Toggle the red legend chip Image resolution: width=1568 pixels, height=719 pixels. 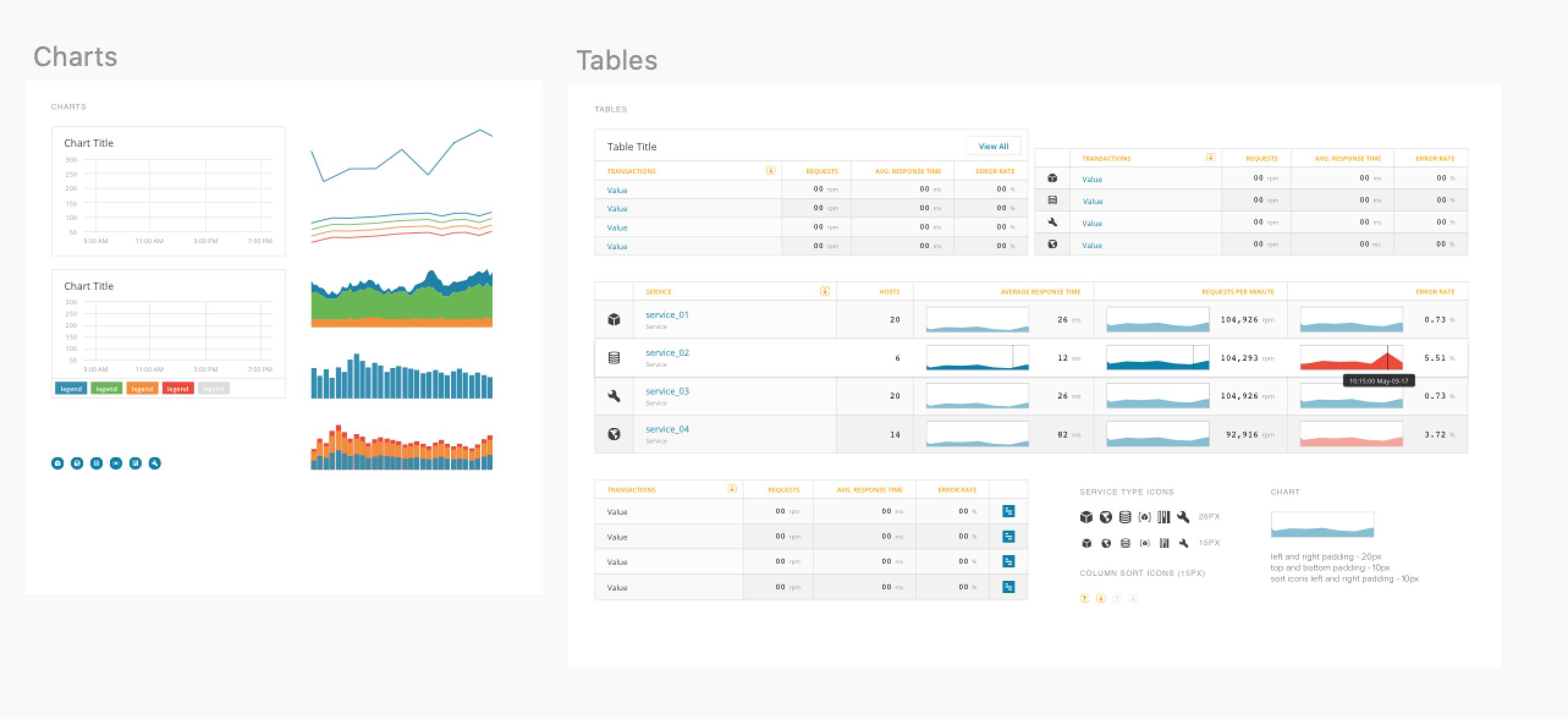(178, 389)
